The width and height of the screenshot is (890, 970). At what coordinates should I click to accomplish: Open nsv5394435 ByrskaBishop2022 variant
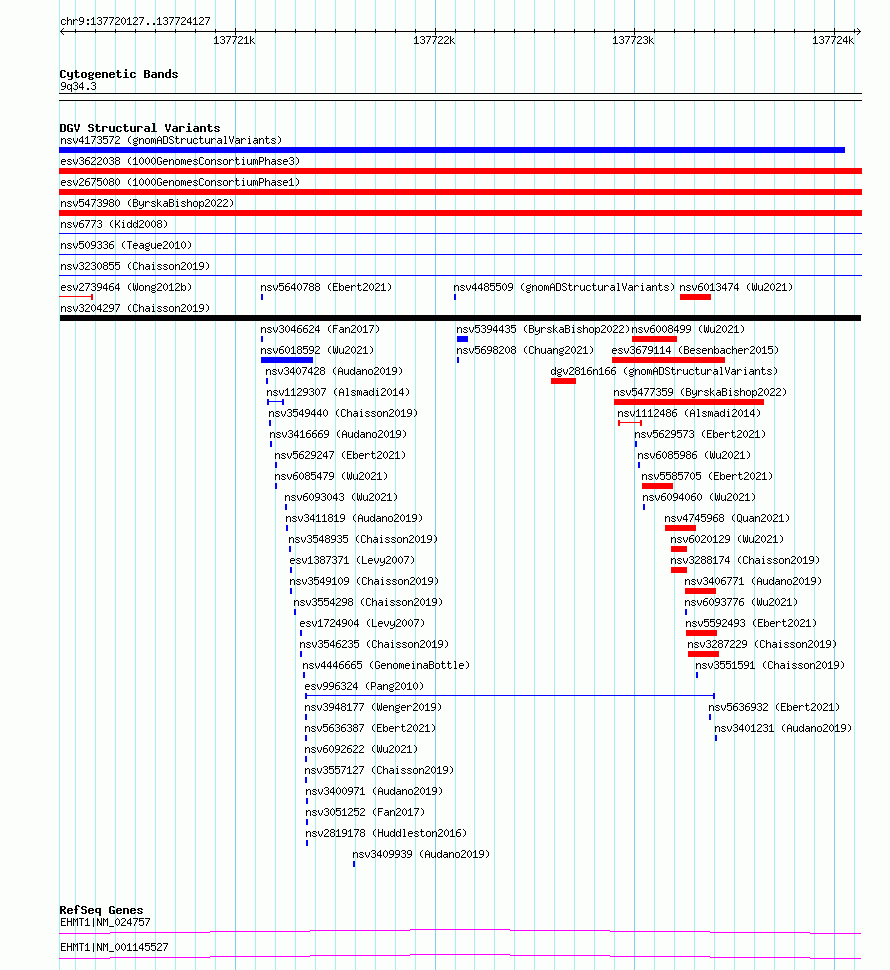coord(543,330)
